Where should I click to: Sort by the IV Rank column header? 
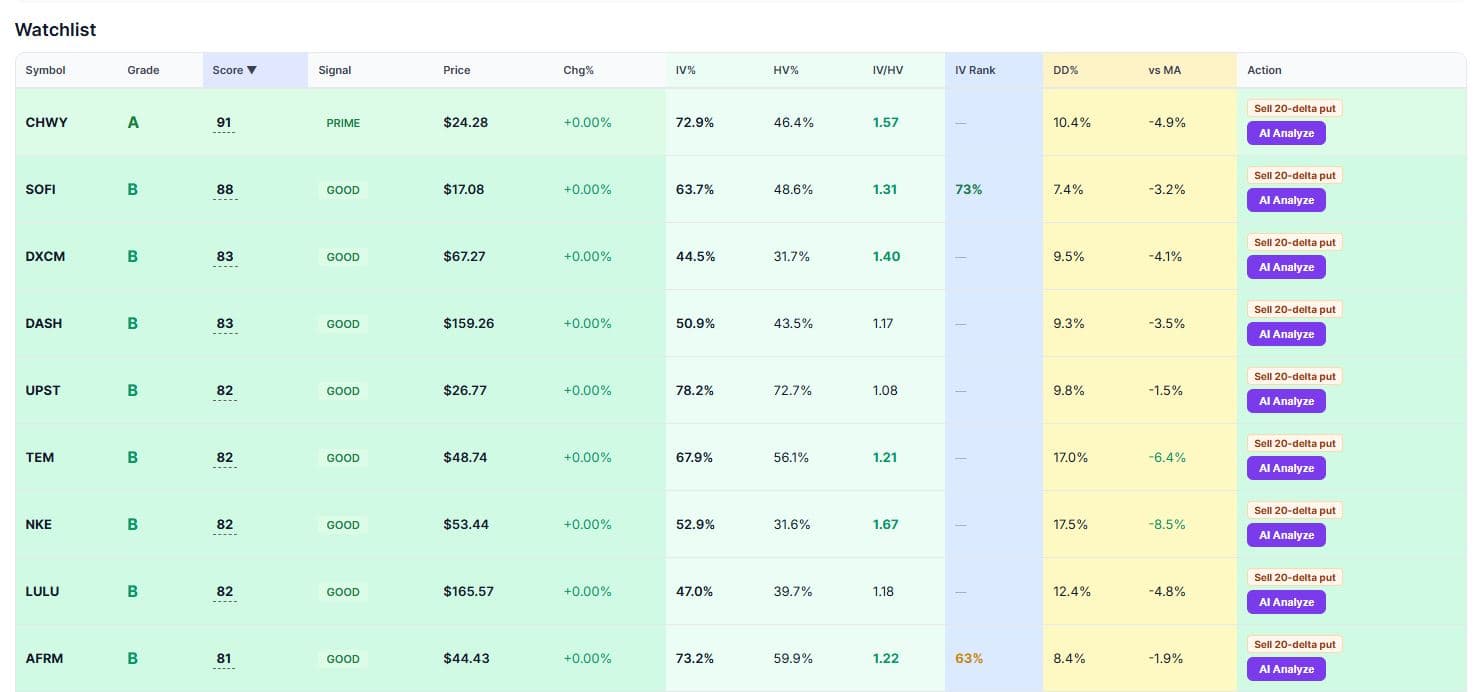click(x=975, y=70)
